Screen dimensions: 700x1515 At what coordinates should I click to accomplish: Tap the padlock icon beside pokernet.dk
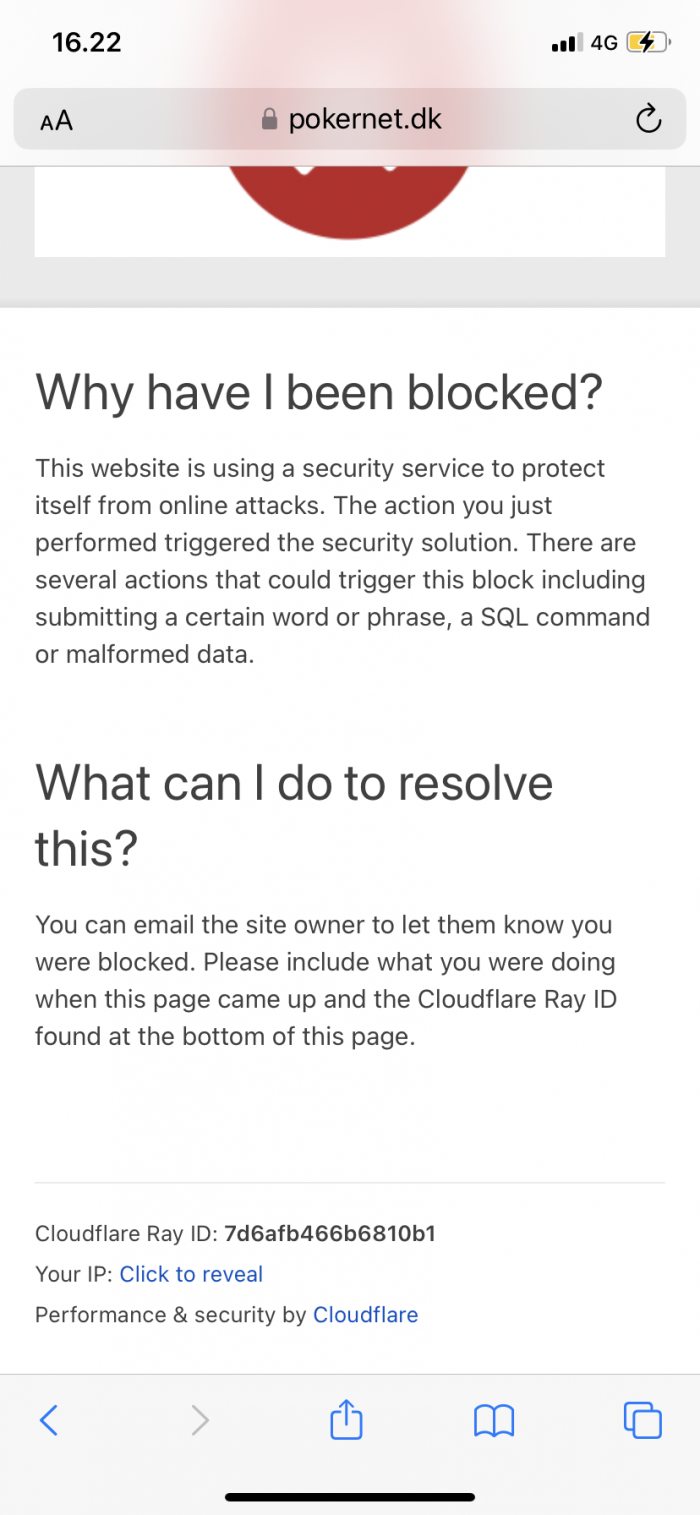point(269,120)
